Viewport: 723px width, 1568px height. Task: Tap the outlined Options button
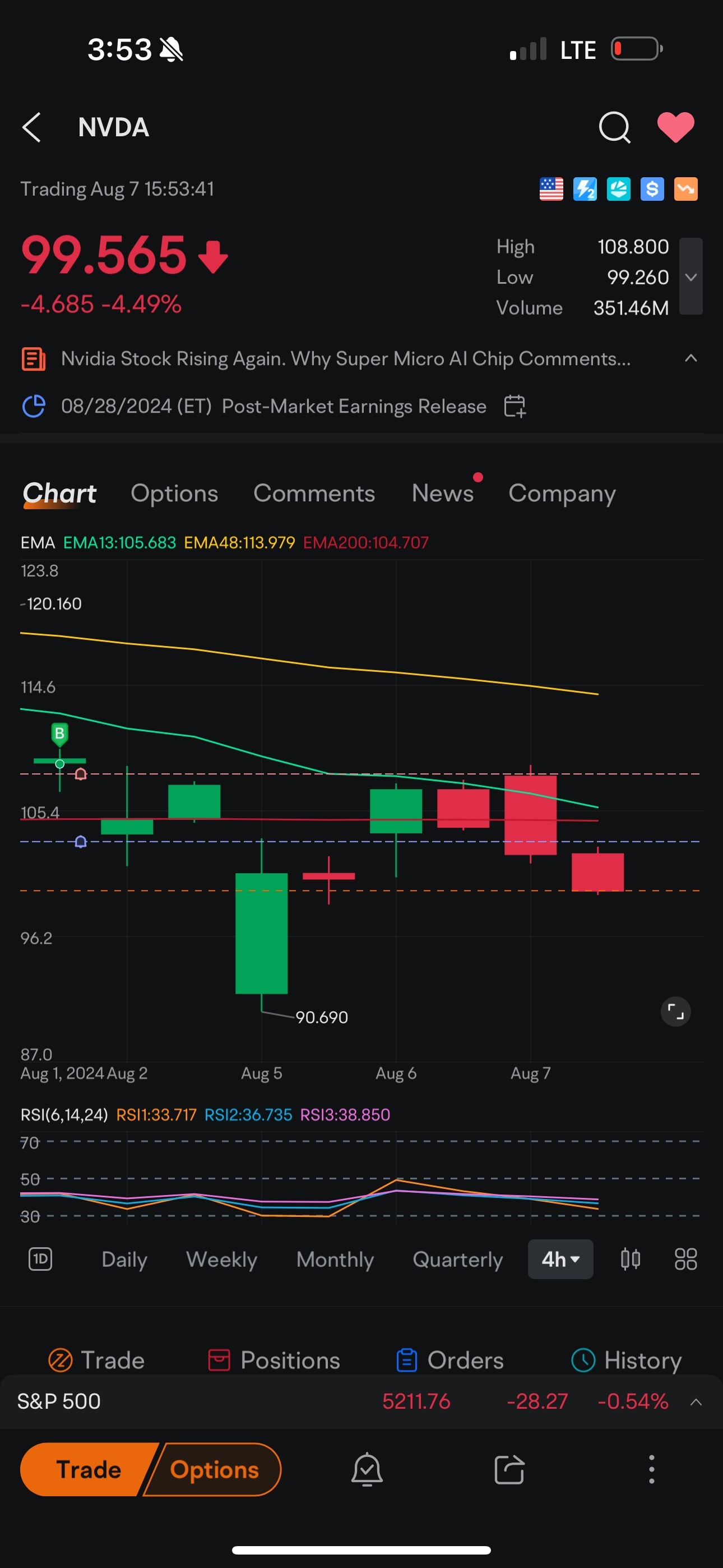tap(214, 1469)
